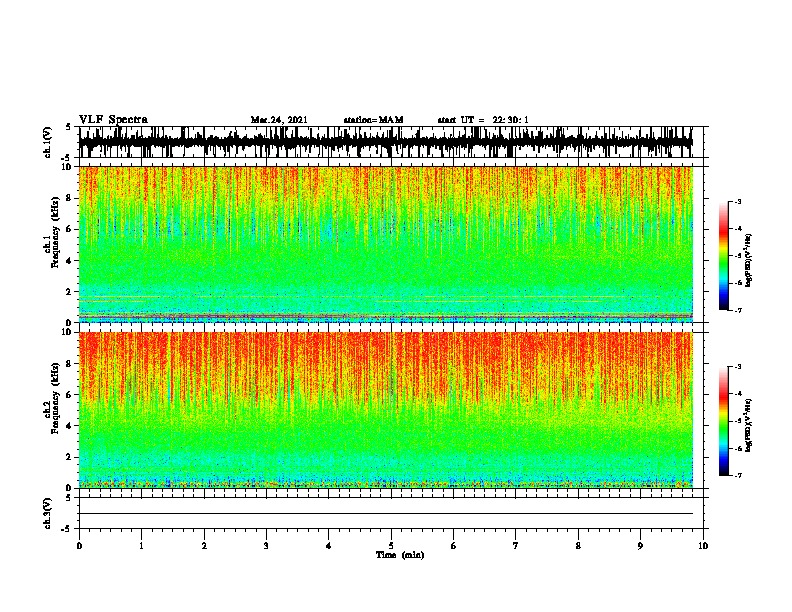Click the time axis tick label "3"
Image resolution: width=792 pixels, height=612 pixels.
(x=266, y=546)
